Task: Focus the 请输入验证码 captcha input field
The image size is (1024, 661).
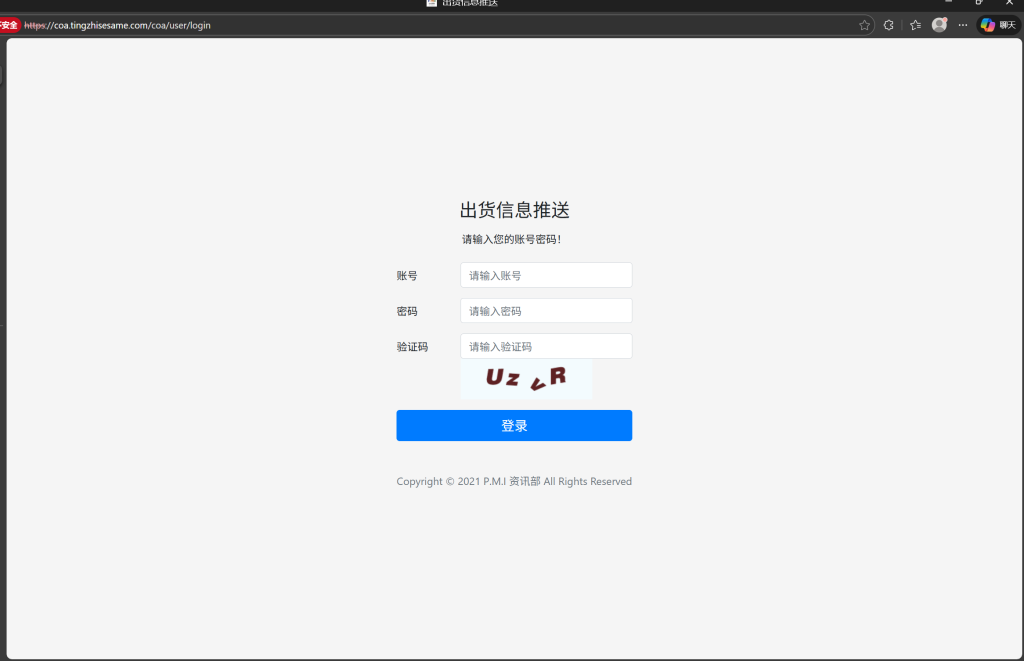Action: point(546,346)
